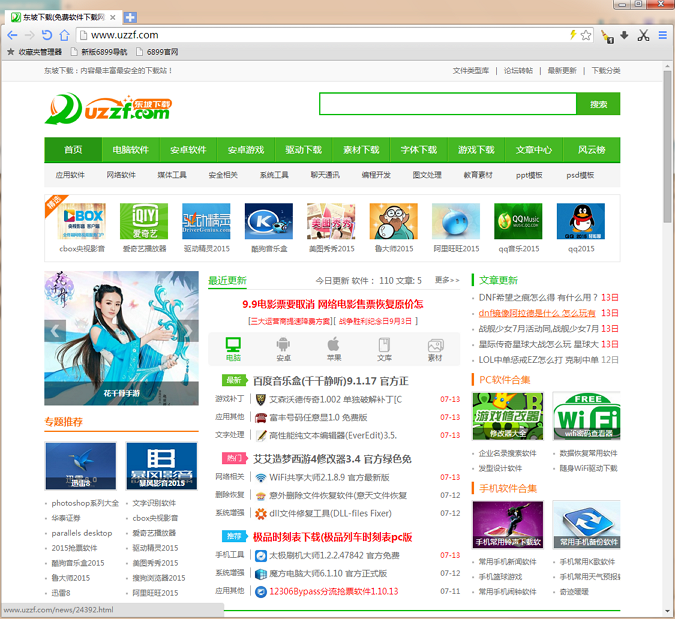Click the uzzf.com site logo
Viewport: 675px width, 619px height.
pyautogui.click(x=108, y=108)
